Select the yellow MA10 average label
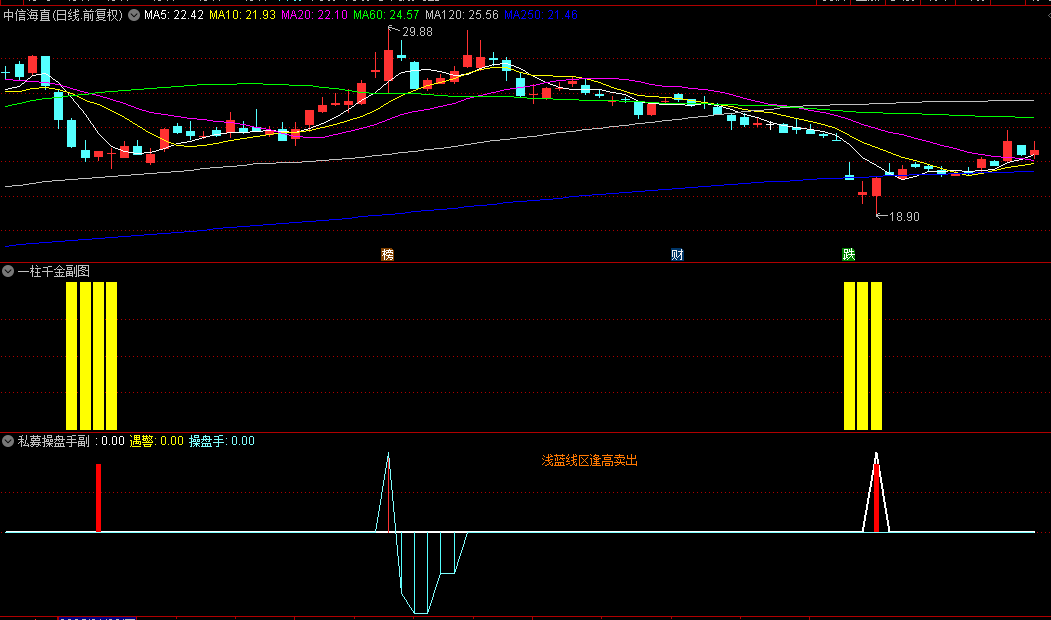 242,16
